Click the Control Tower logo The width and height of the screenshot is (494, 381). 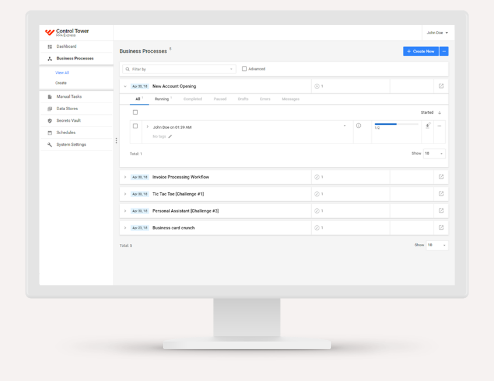pos(67,32)
